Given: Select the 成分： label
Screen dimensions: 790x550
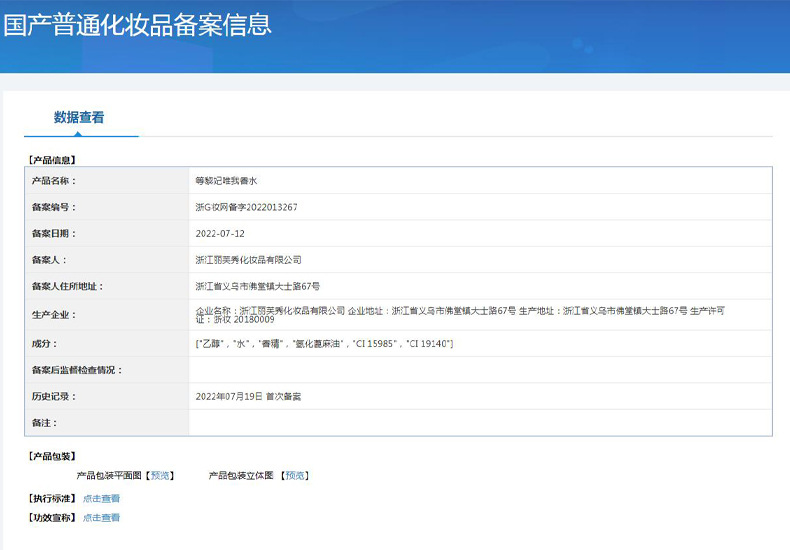Looking at the screenshot, I should (45, 343).
